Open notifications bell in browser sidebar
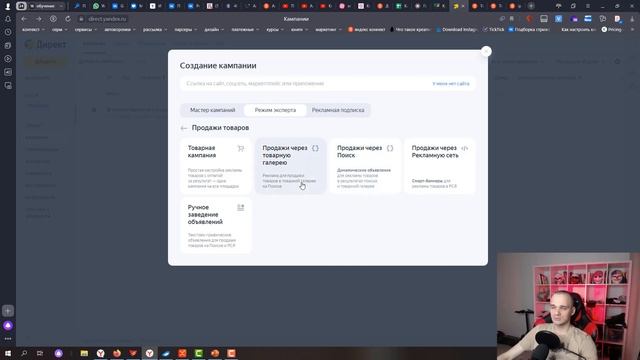This screenshot has height=360, width=640. 8,19
